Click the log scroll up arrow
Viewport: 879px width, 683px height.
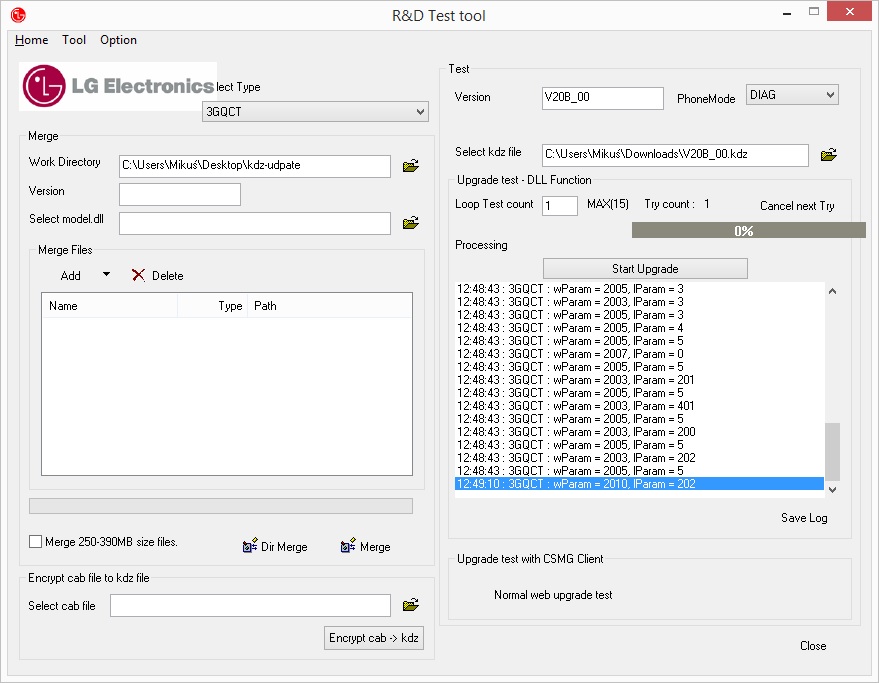[x=832, y=291]
